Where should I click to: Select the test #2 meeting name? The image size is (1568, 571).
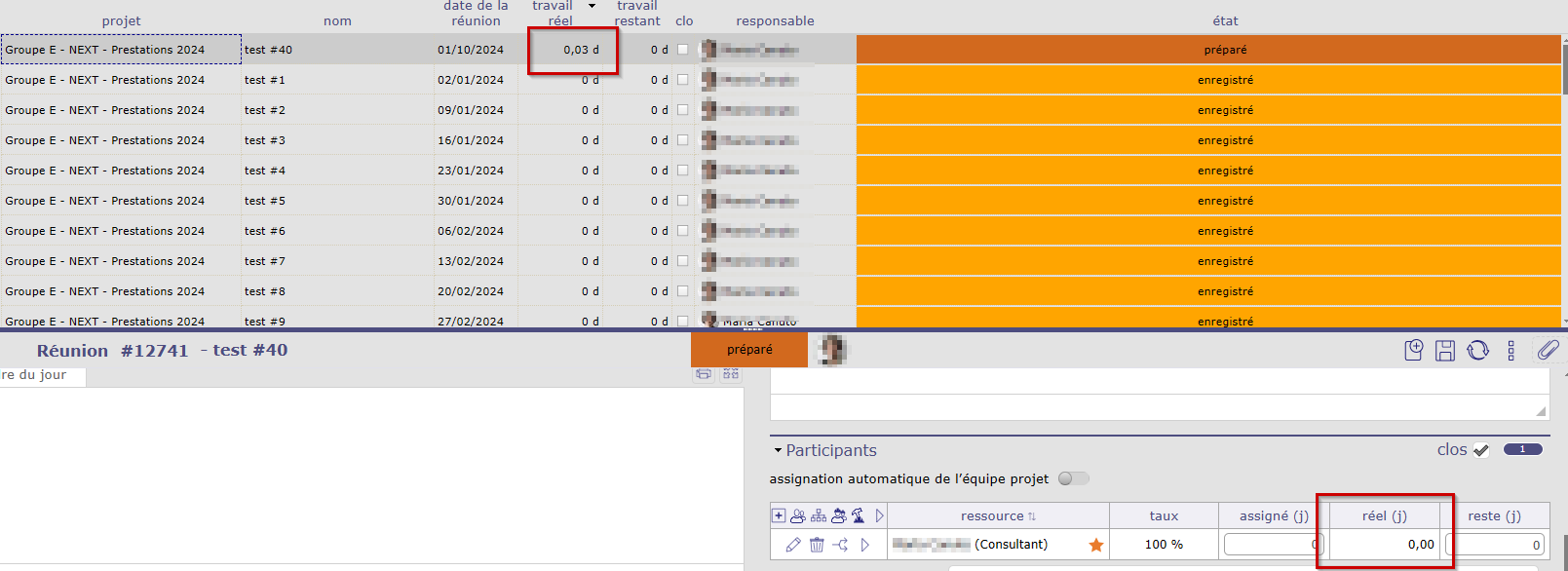[x=265, y=110]
